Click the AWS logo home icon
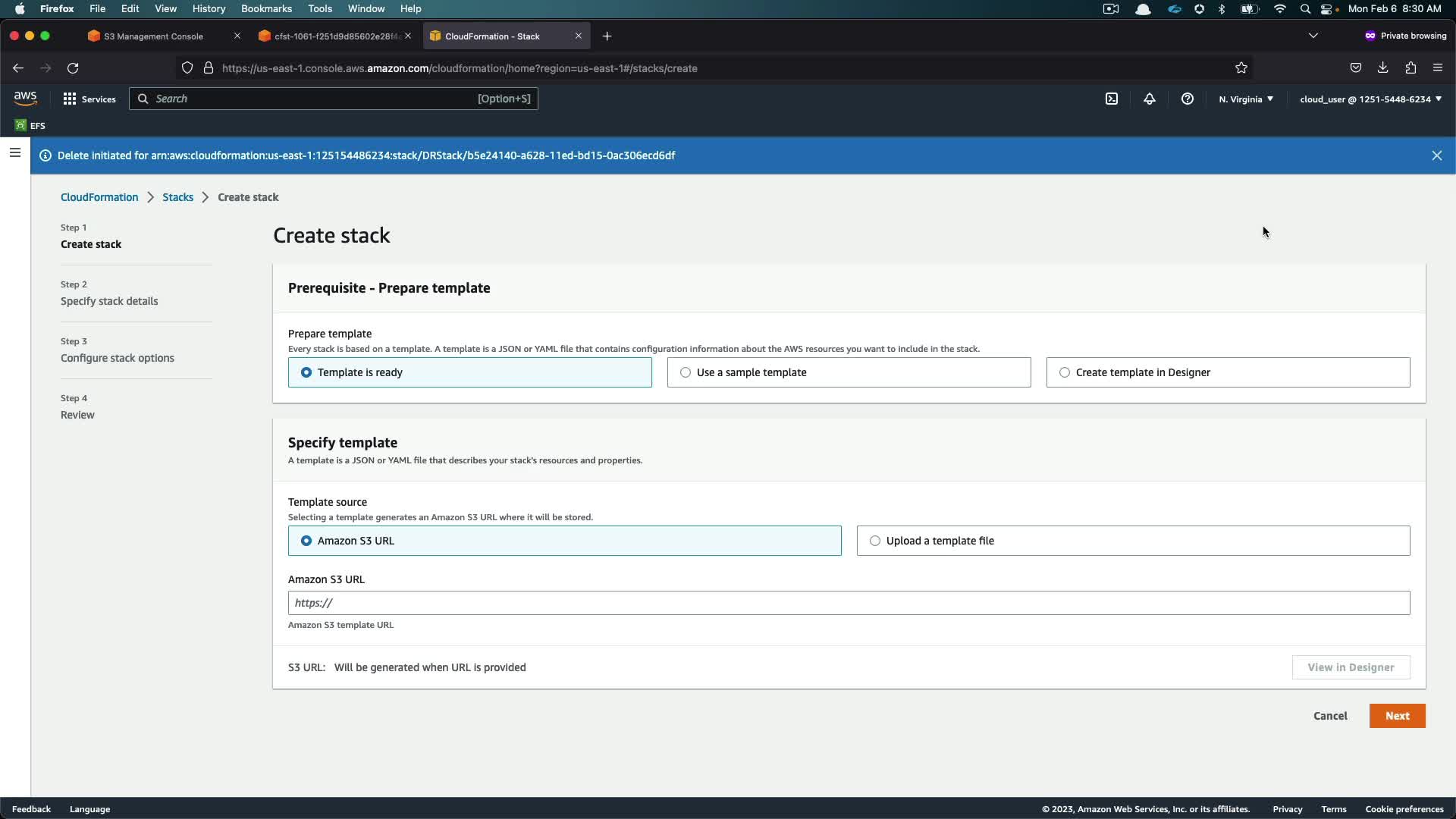Viewport: 1456px width, 819px height. (25, 98)
